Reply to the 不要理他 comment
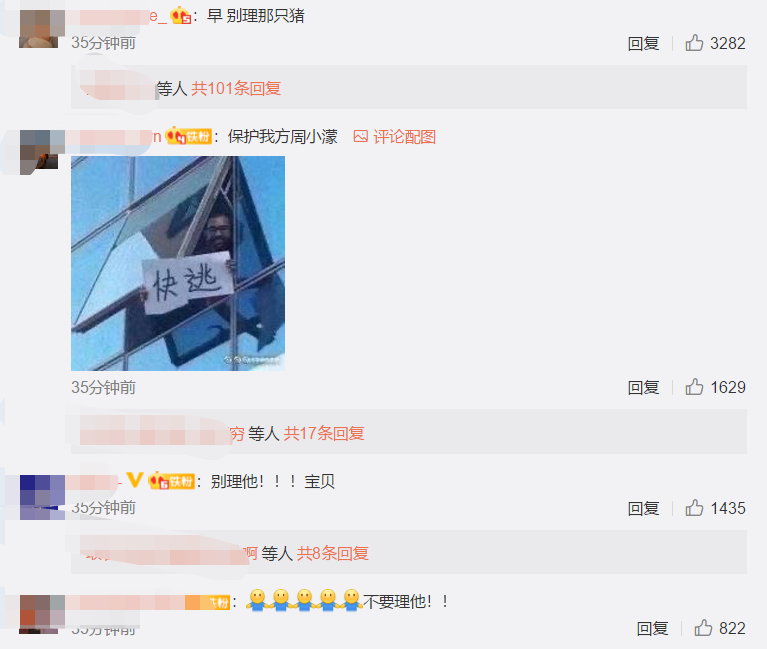Screen dimensions: 767x649 [652, 628]
